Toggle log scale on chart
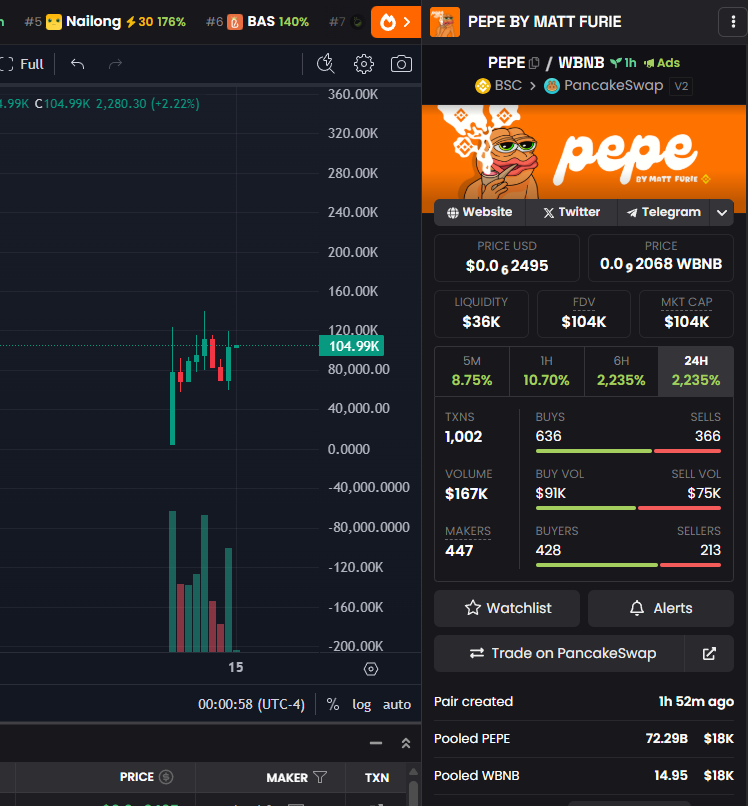 [x=361, y=704]
